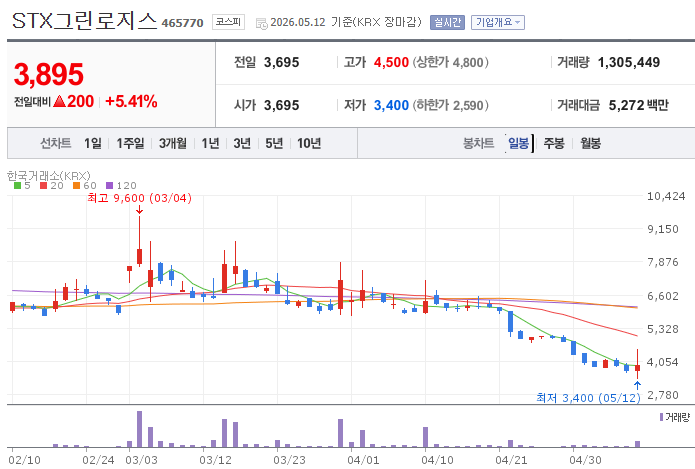
Task: Click the 상한가 4,800 text
Action: [451, 63]
